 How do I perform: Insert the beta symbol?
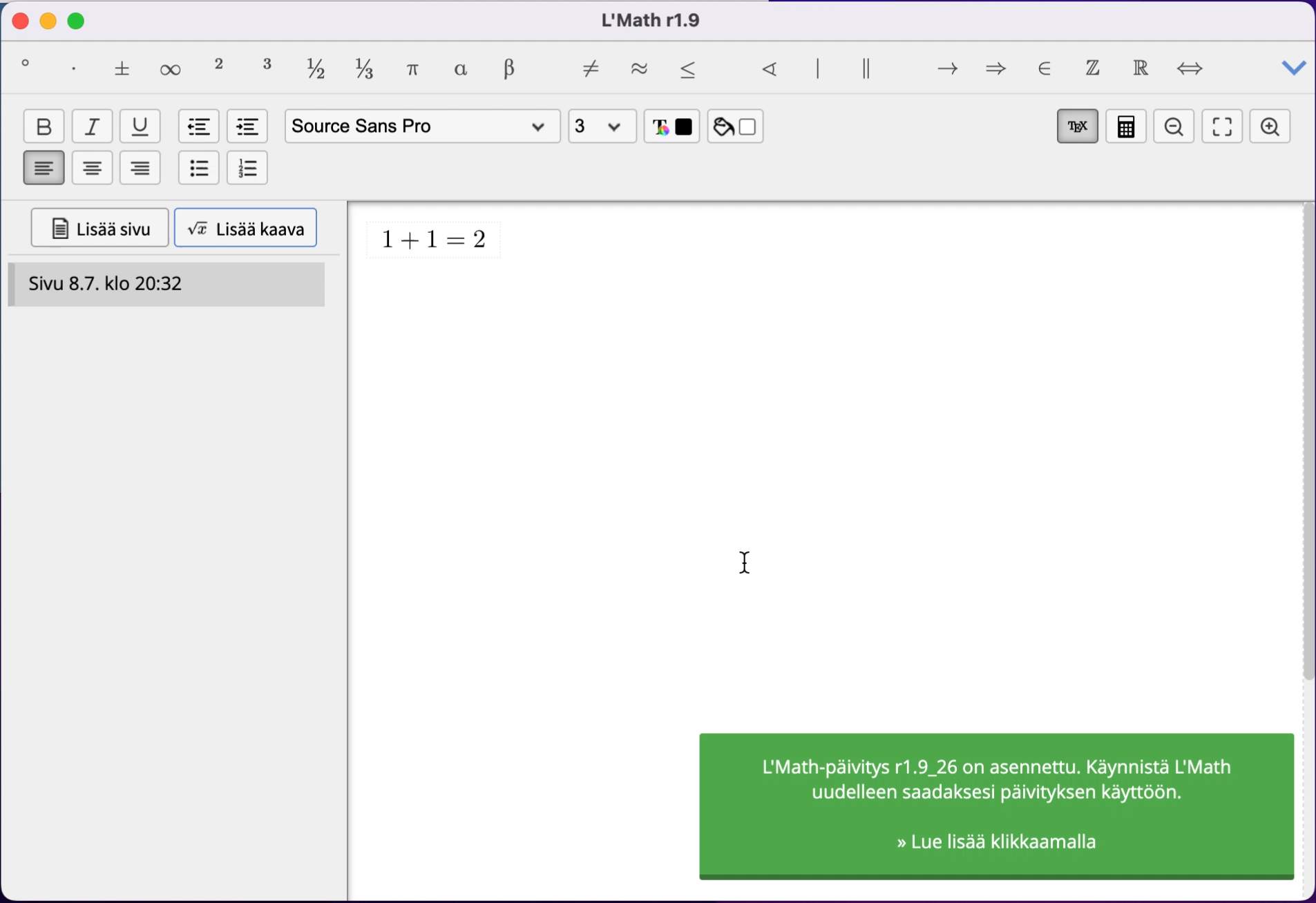510,68
